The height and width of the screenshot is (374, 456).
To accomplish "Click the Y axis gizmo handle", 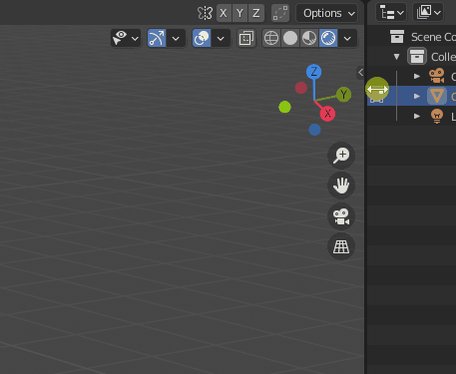I will click(343, 95).
